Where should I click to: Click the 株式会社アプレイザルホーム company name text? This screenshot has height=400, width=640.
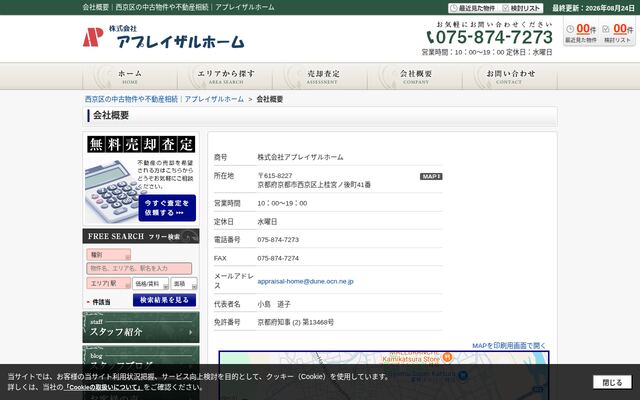300,157
